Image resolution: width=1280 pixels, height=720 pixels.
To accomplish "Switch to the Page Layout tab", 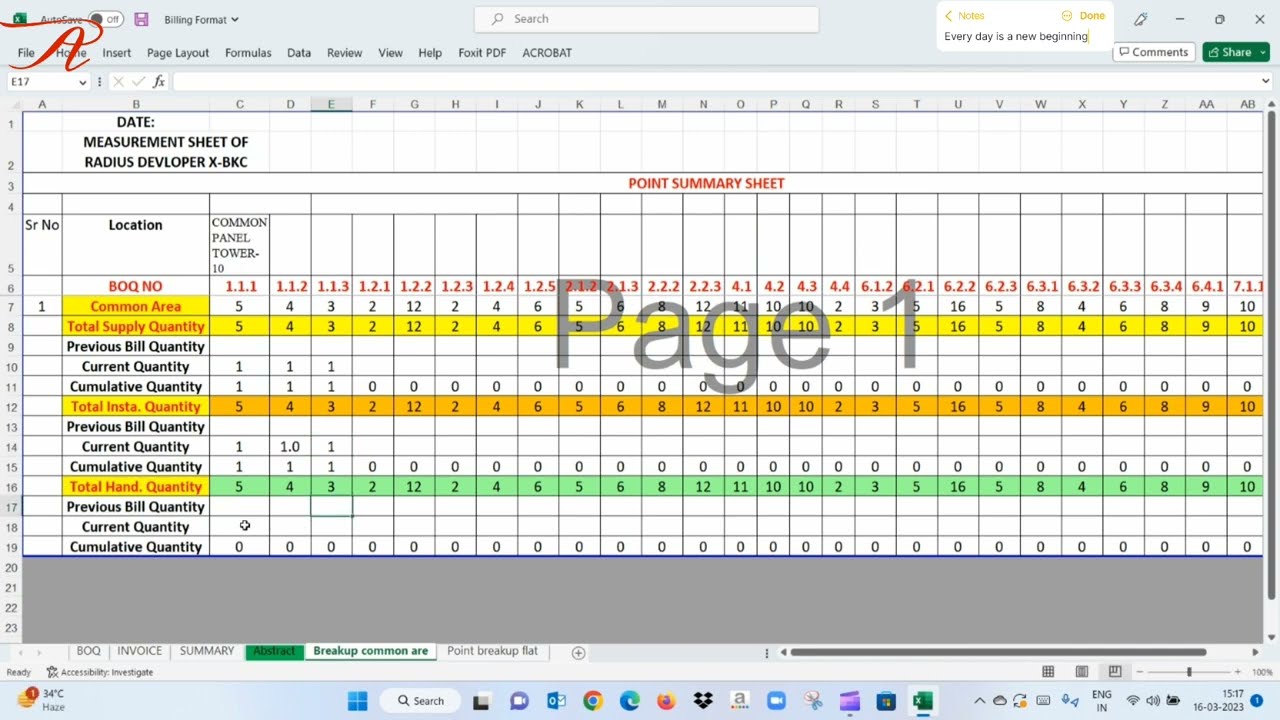I will pyautogui.click(x=178, y=53).
